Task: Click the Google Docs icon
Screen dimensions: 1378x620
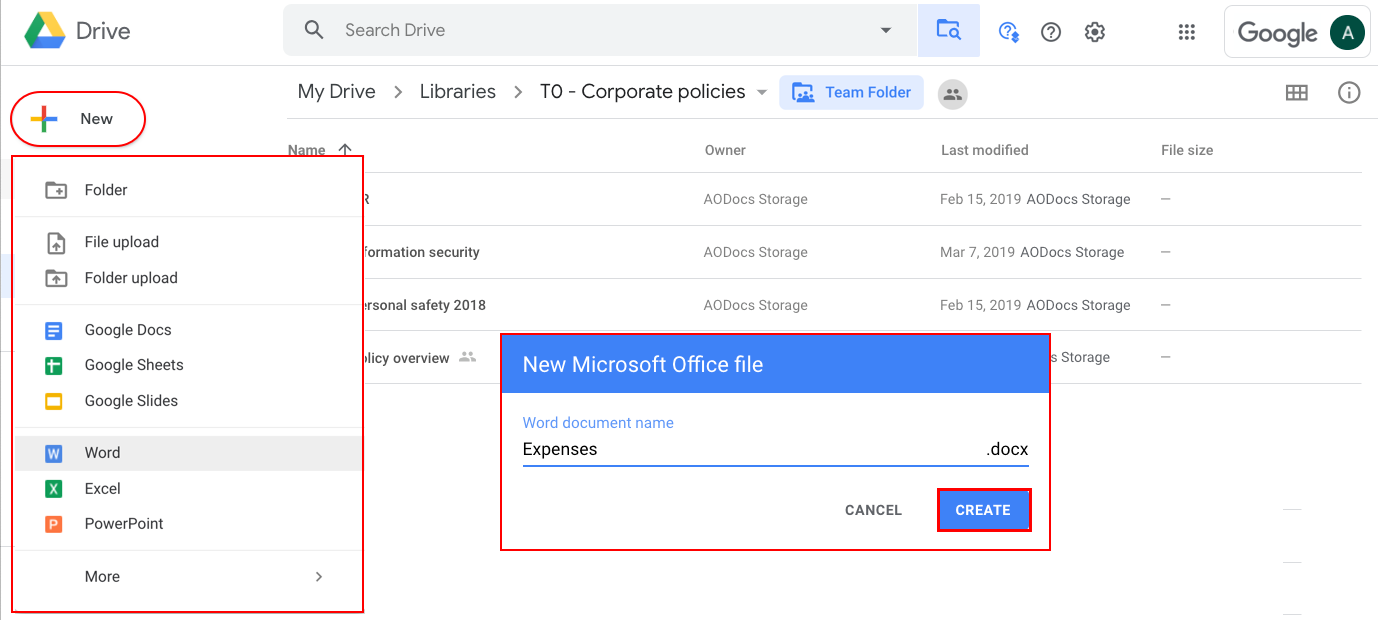Action: coord(54,330)
